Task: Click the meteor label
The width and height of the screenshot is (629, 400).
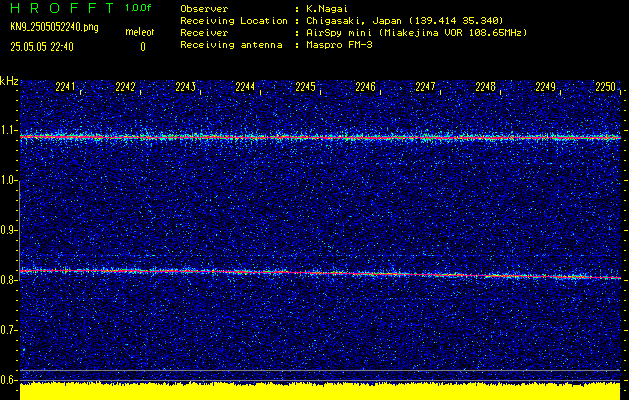Action: click(140, 32)
